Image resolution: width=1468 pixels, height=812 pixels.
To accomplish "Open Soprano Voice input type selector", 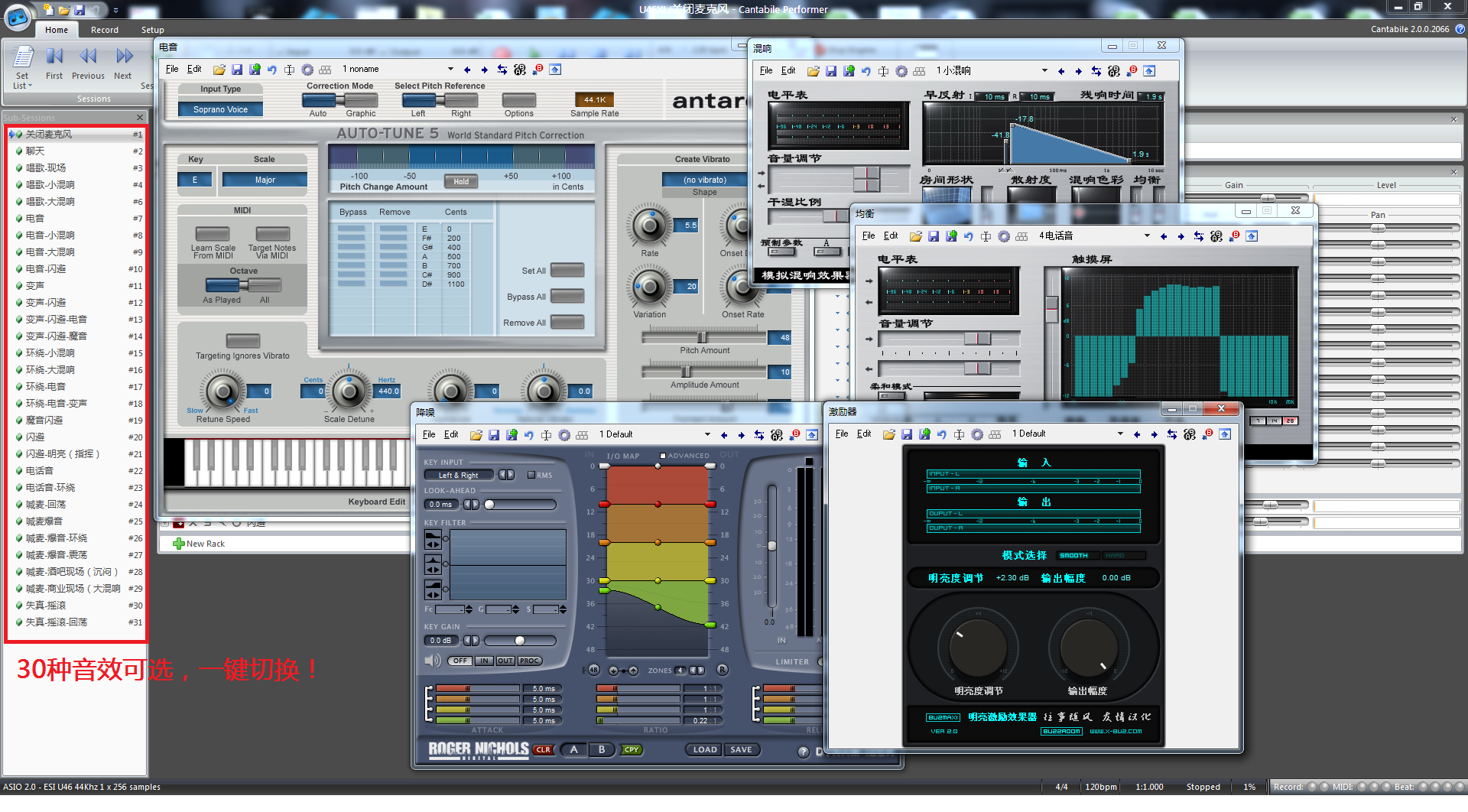I will (220, 109).
